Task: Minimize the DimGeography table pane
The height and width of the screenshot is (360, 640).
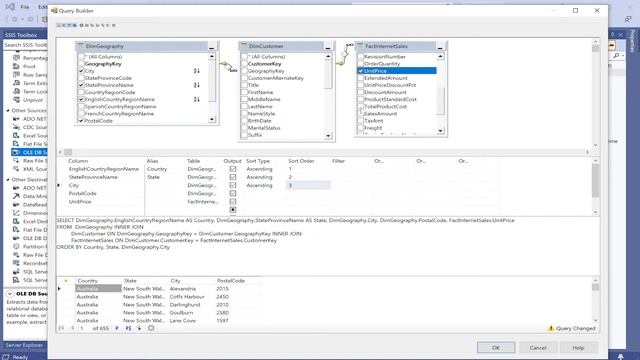Action: tap(211, 47)
